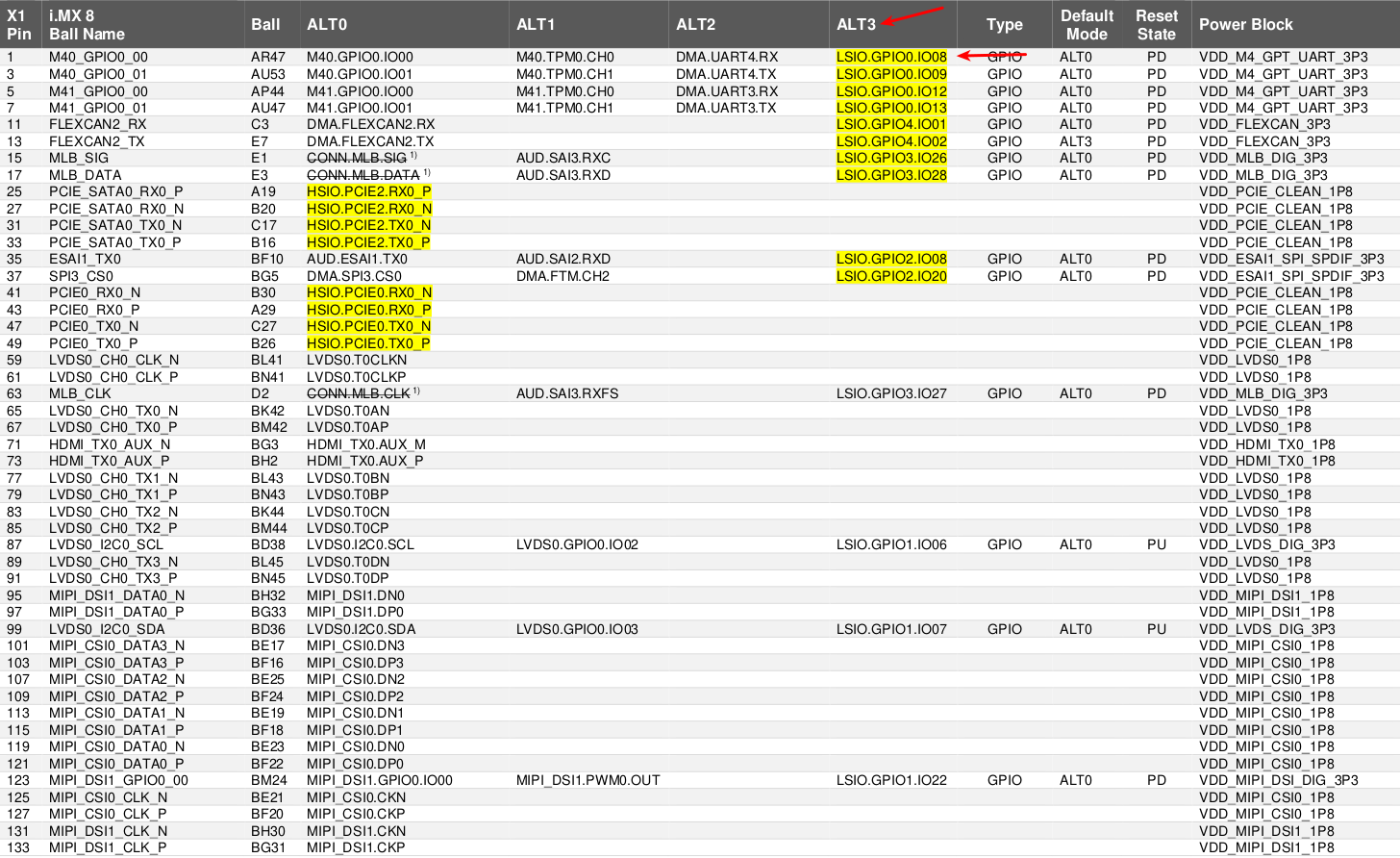Click the struck-through CONN.MLB.SIG cell
1400x858 pixels.
click(357, 158)
